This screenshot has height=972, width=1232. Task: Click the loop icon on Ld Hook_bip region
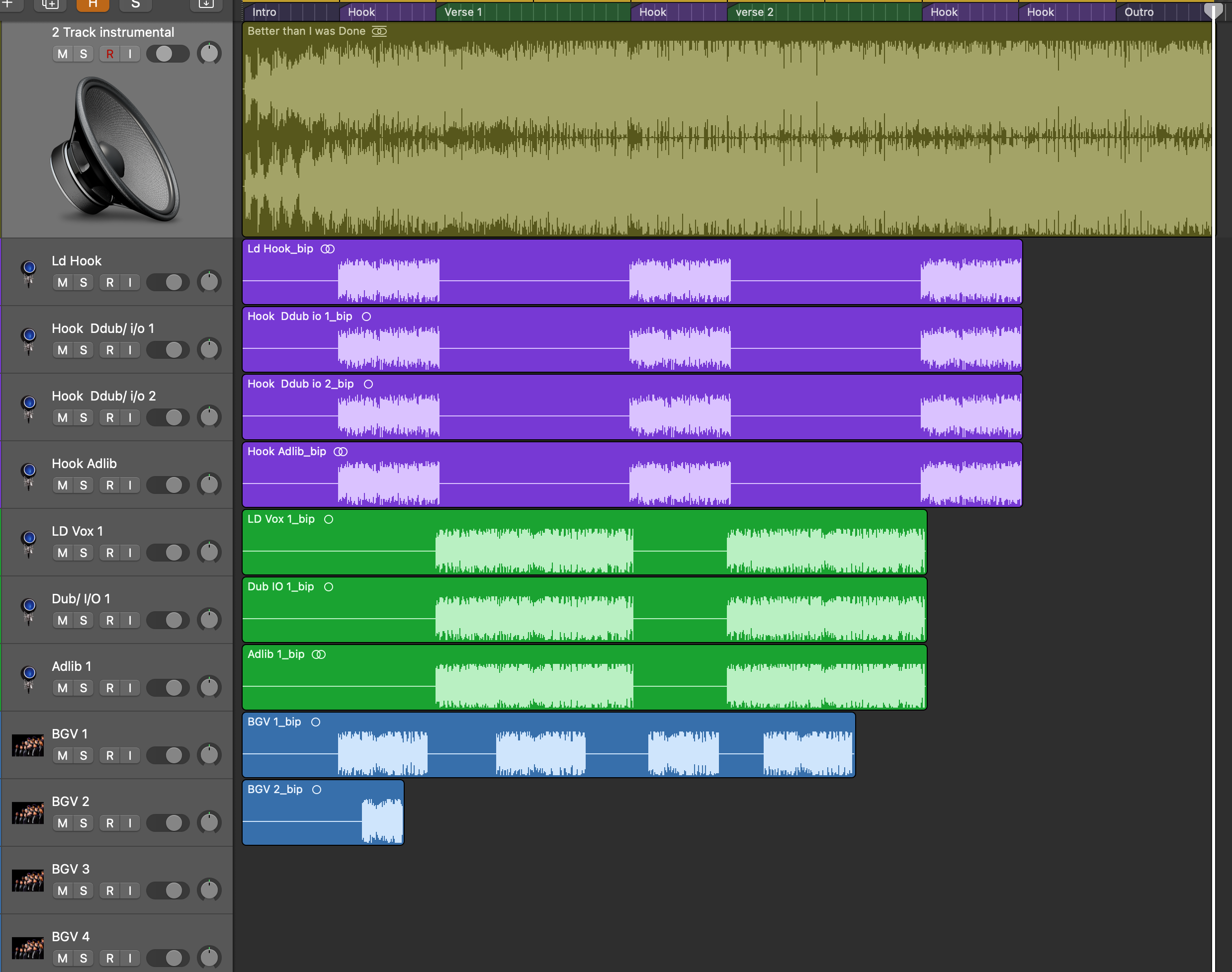tap(327, 248)
